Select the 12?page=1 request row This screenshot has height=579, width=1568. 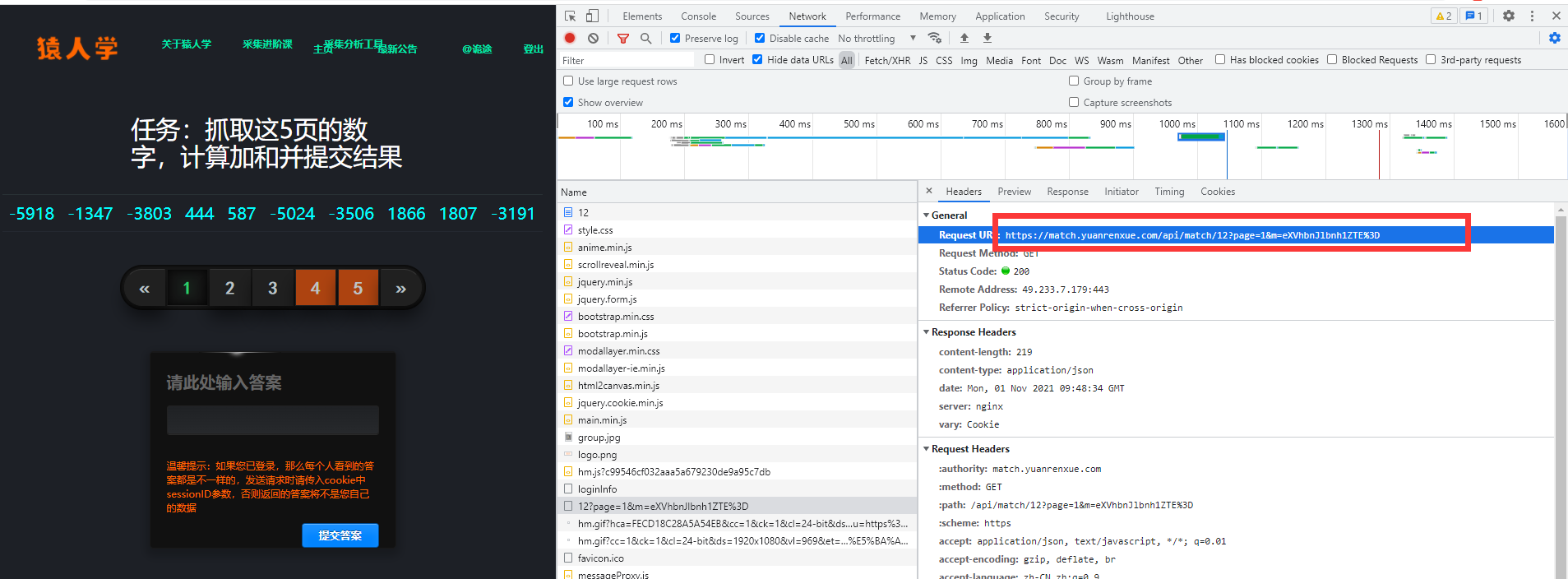coord(737,507)
